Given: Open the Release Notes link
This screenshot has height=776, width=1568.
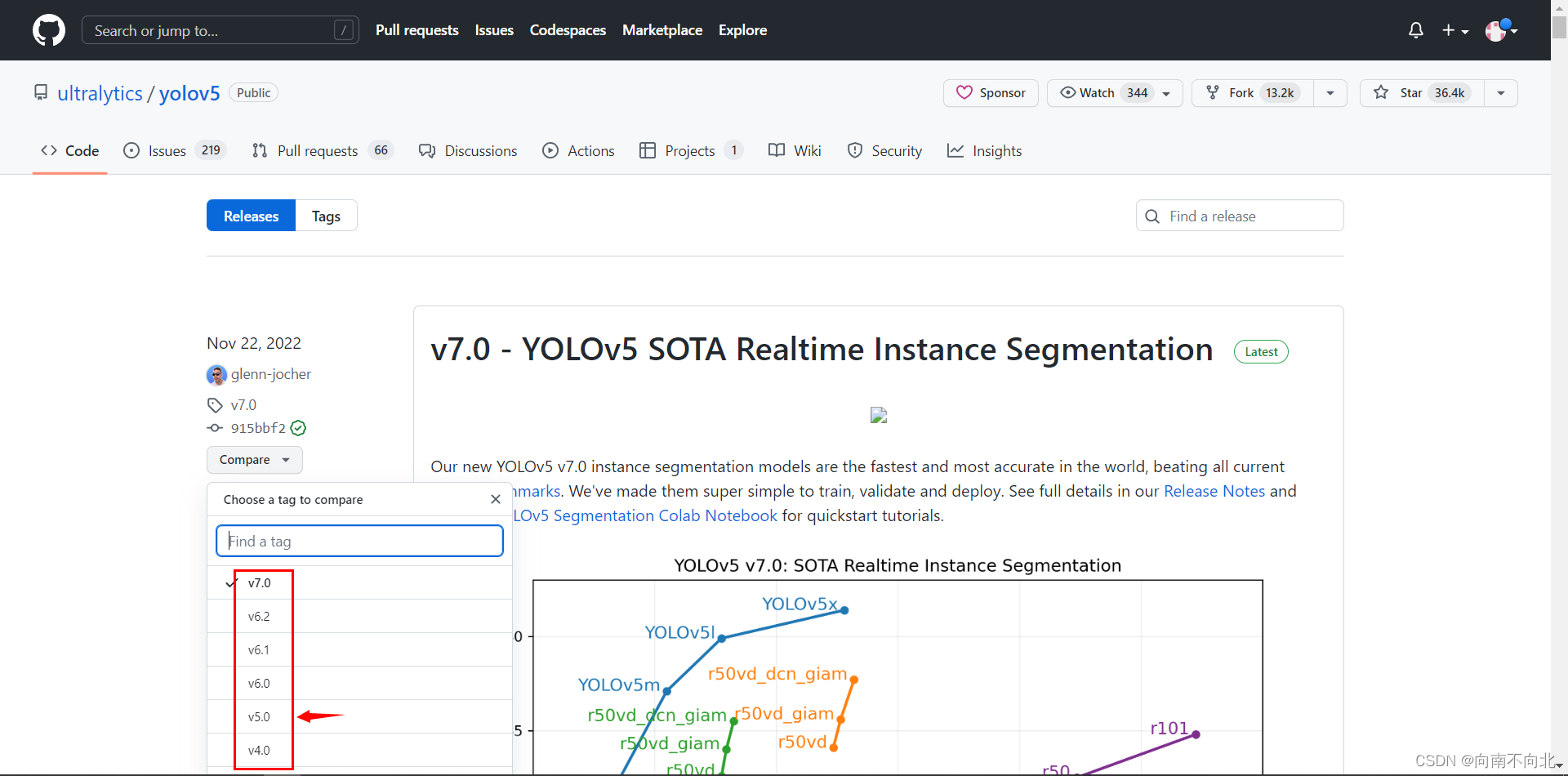Looking at the screenshot, I should click(1214, 491).
